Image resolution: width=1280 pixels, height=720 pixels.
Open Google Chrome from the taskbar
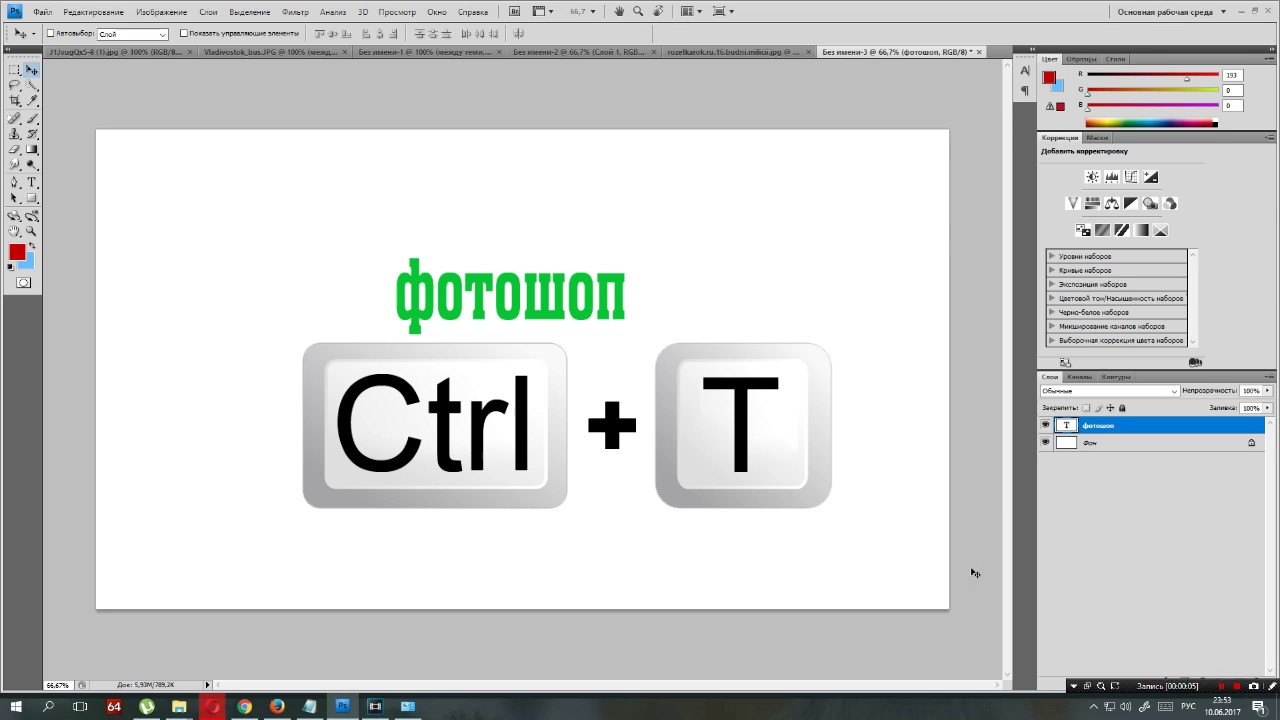click(x=244, y=706)
